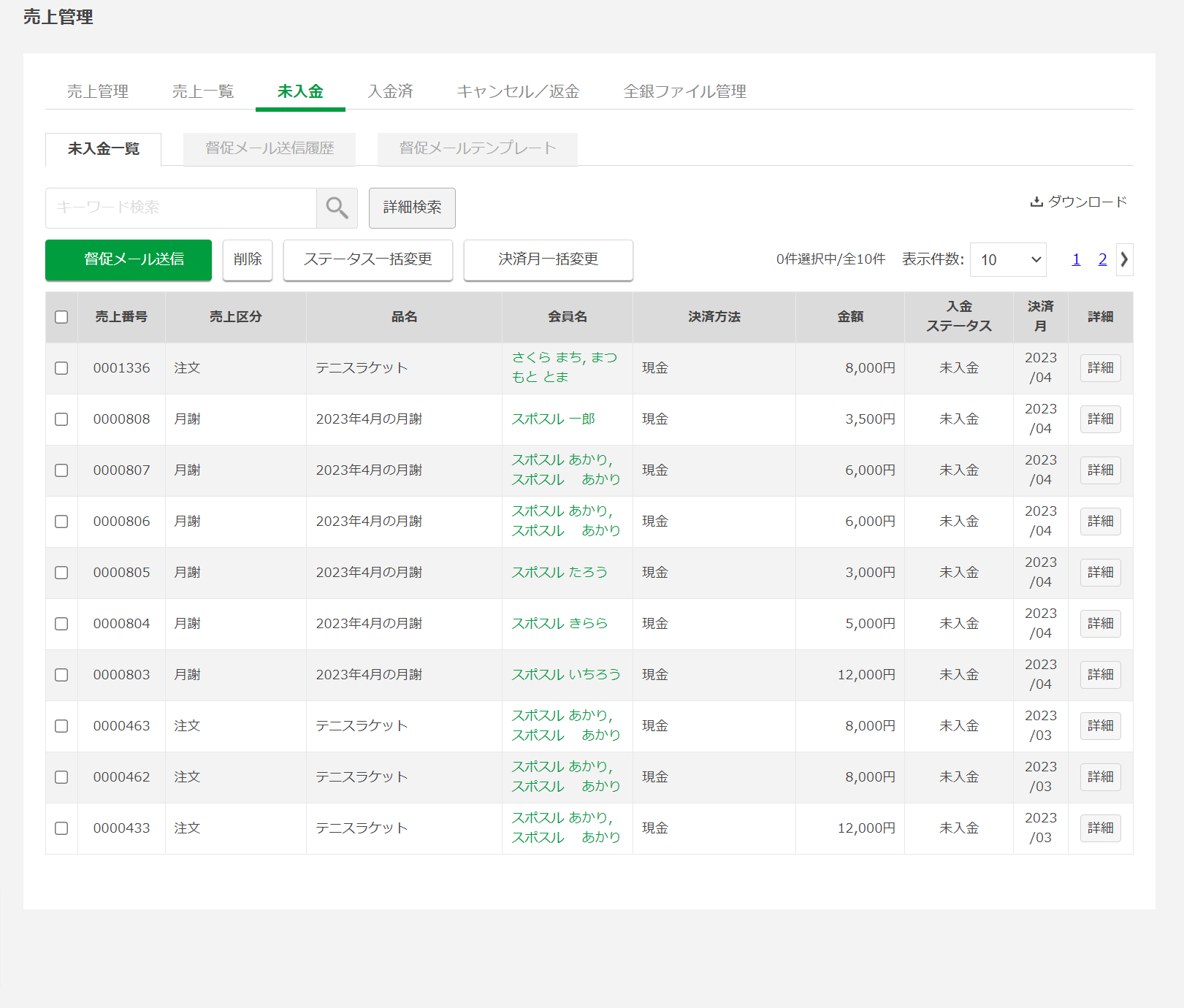Open member link スポスル きらら
The width and height of the screenshot is (1184, 1008).
tap(559, 624)
